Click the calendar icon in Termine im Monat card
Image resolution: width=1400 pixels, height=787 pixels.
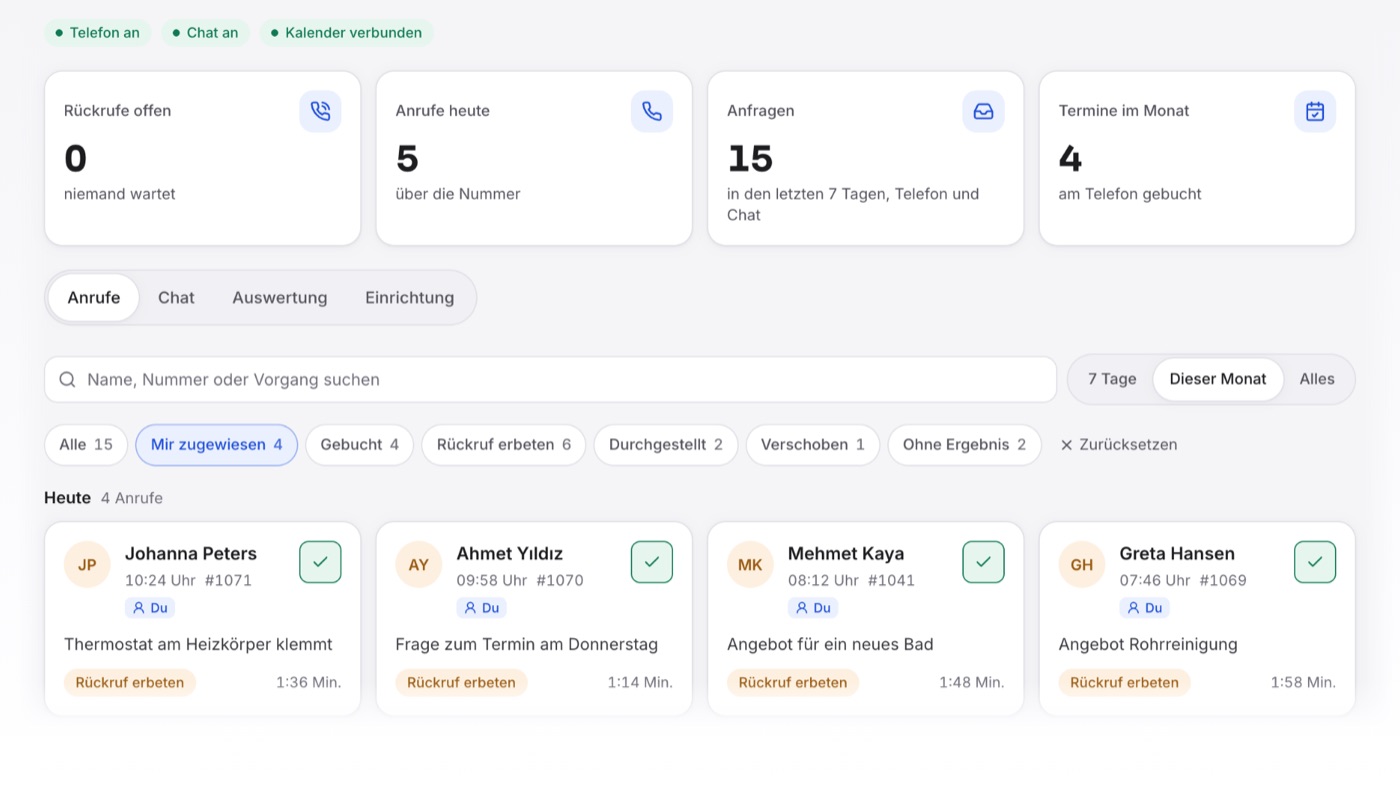pos(1315,111)
